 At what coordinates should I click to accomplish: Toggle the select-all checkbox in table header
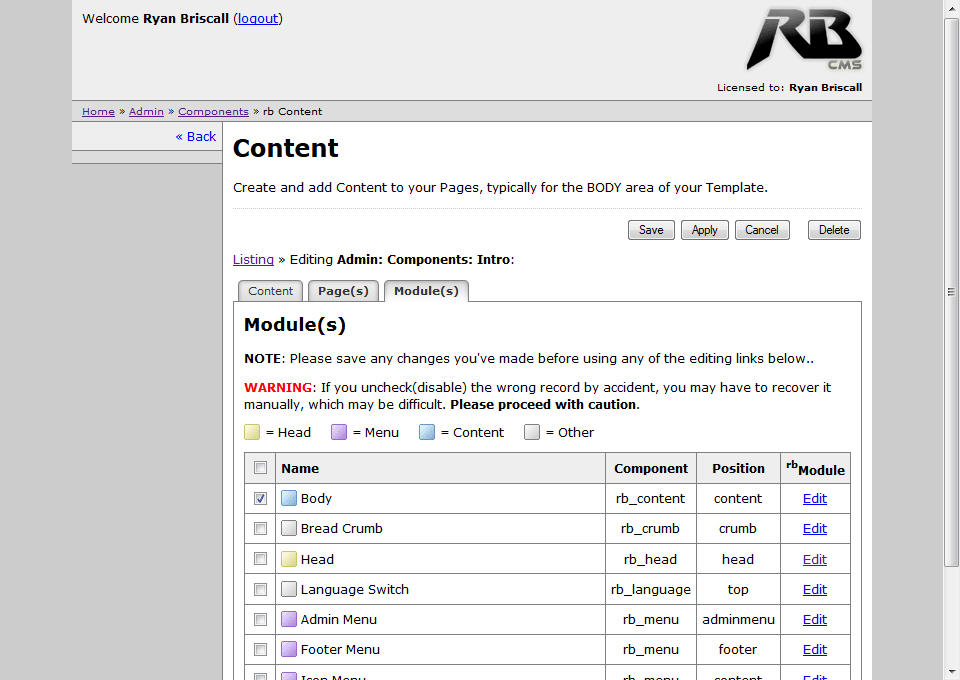coord(260,468)
